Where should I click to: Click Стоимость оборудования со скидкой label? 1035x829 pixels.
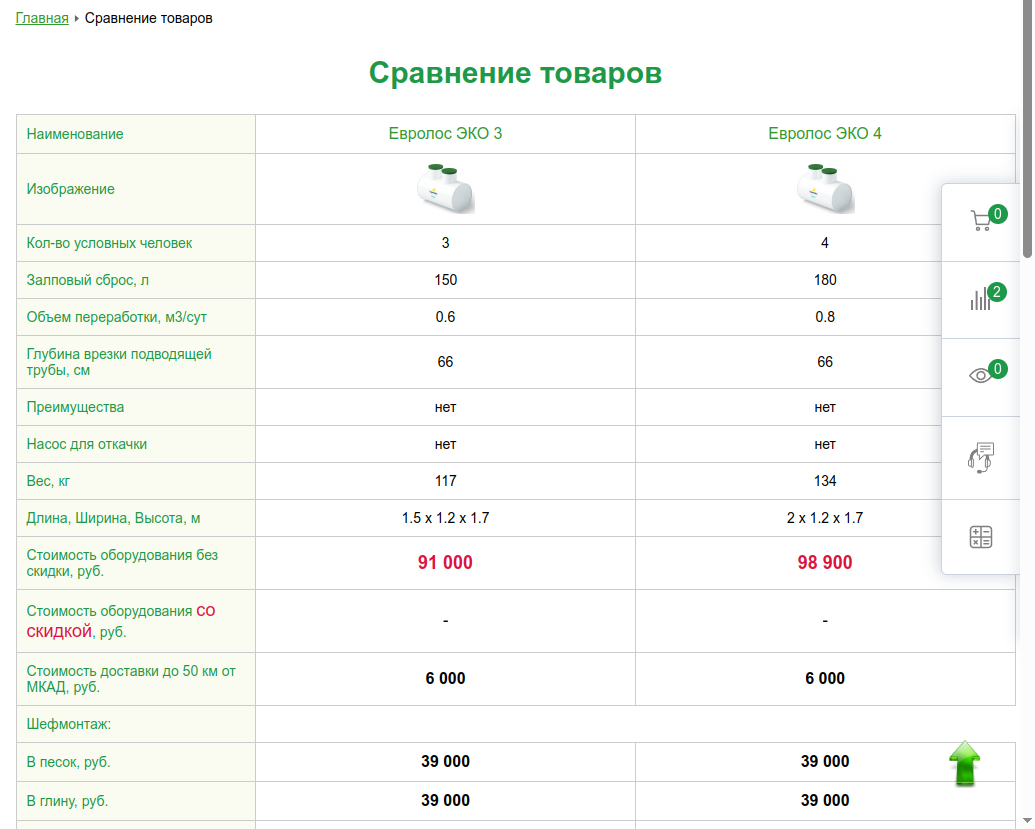[121, 621]
